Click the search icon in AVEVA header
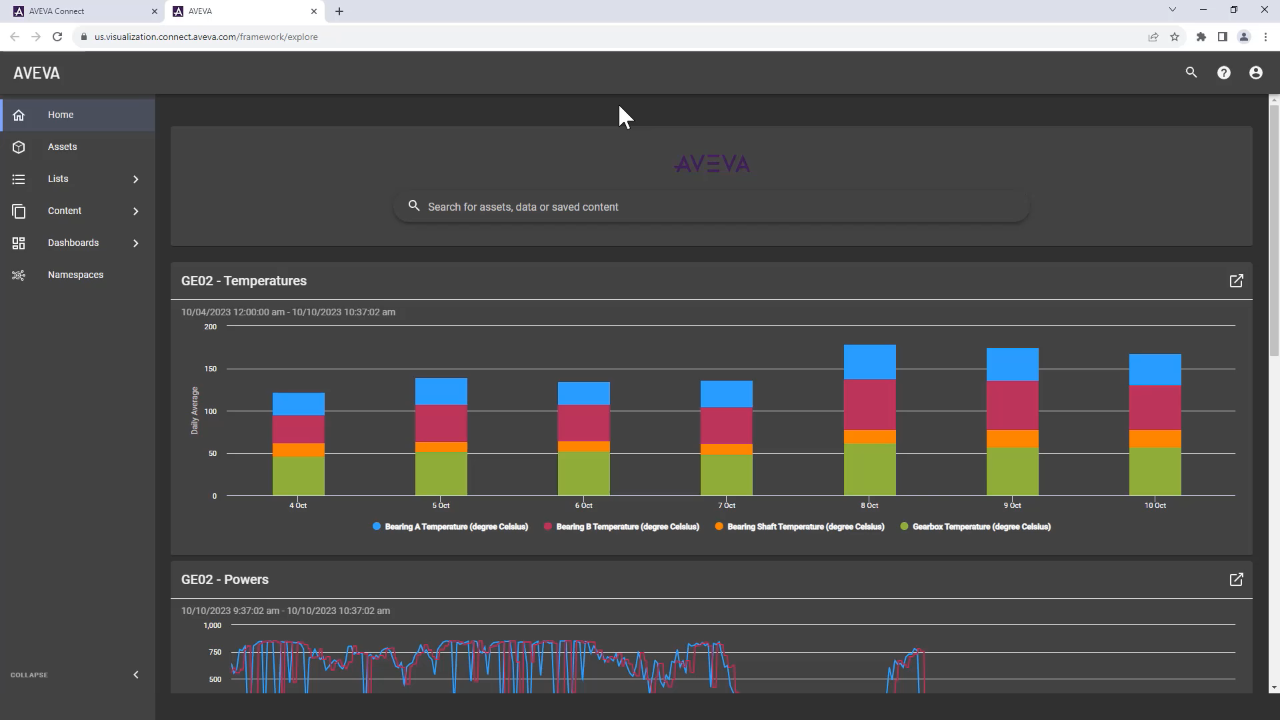Screen dimensions: 1280x720 (x=1191, y=73)
